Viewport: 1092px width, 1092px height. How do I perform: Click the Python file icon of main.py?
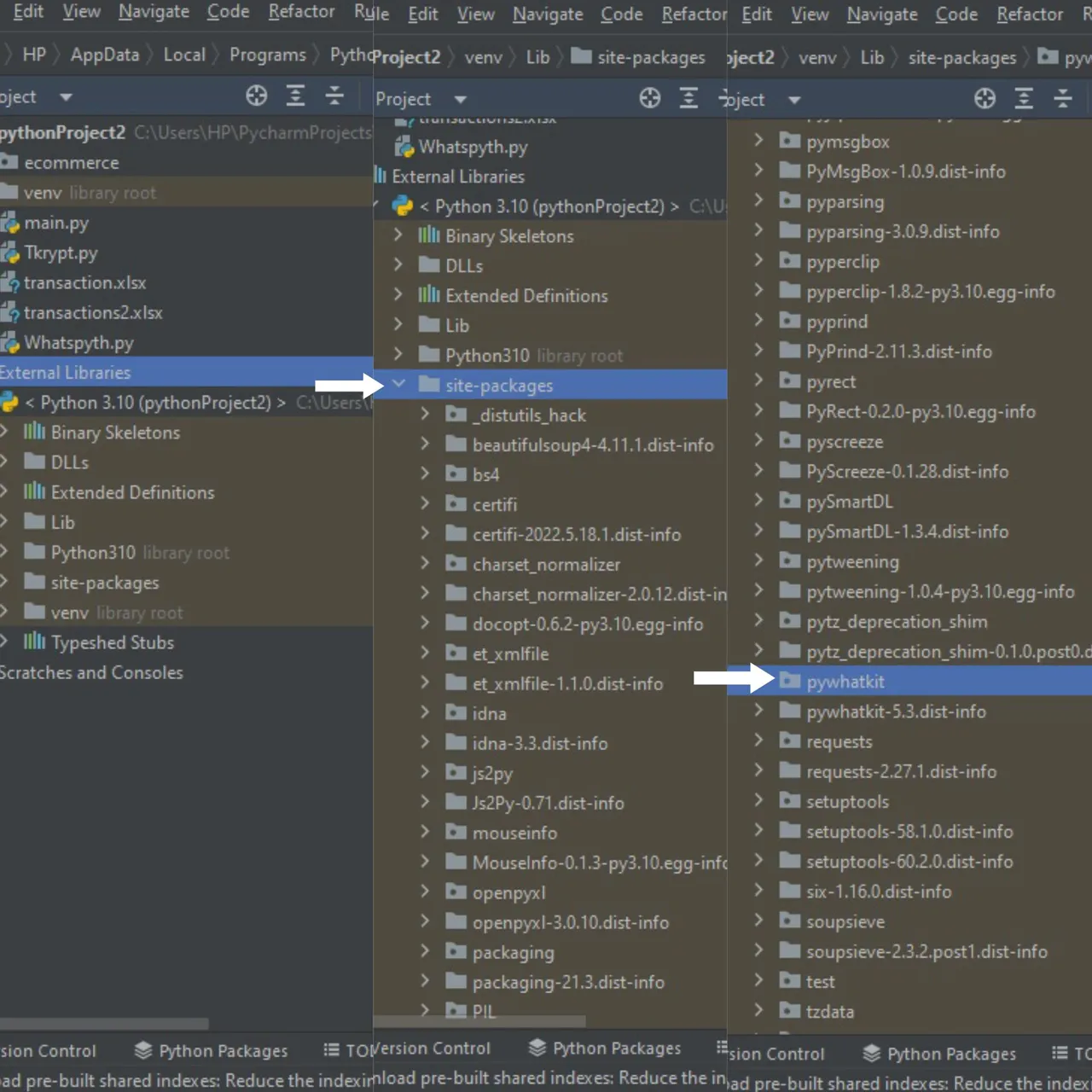[x=9, y=223]
